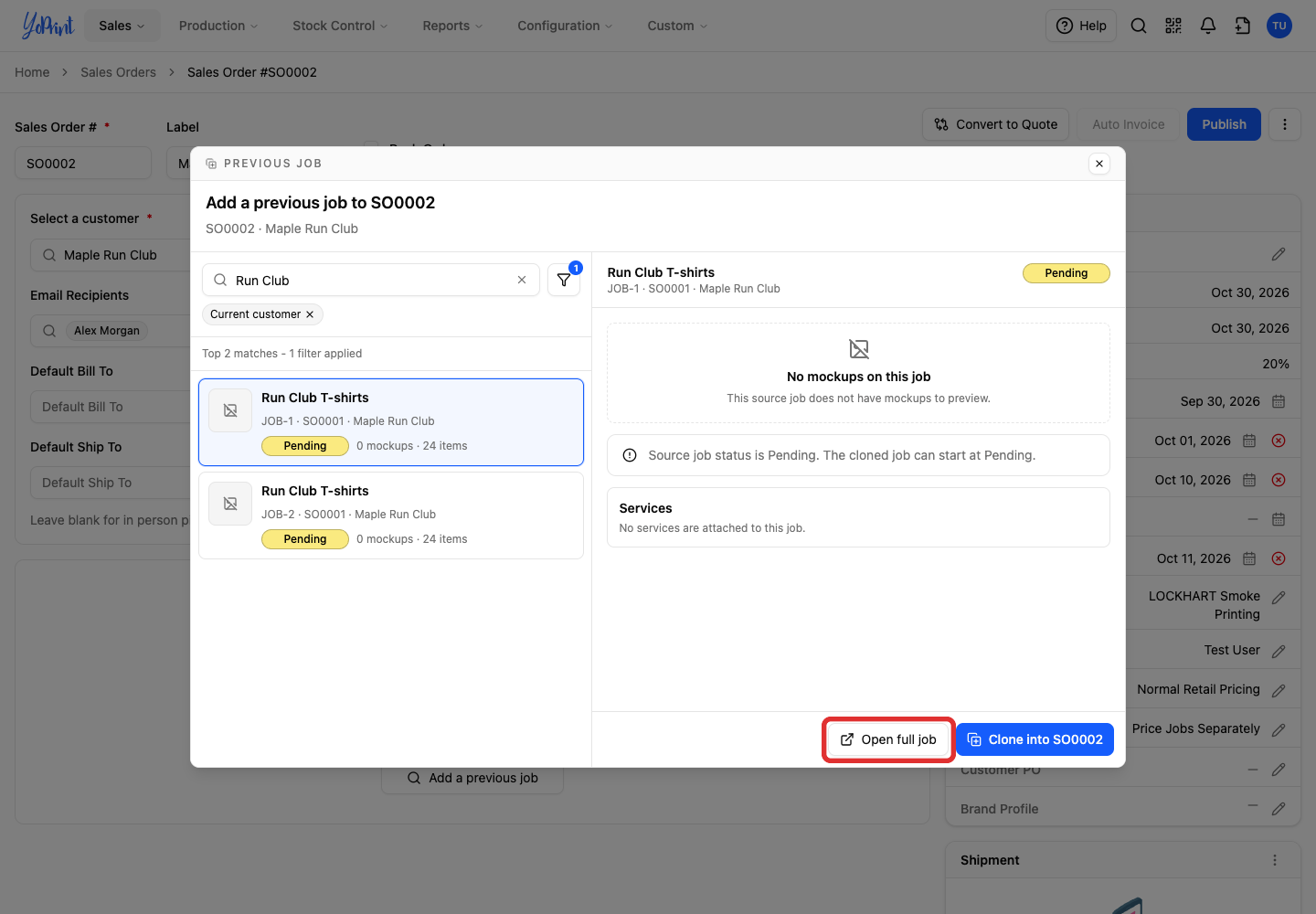
Task: Go to Home breadcrumb
Action: click(x=32, y=72)
